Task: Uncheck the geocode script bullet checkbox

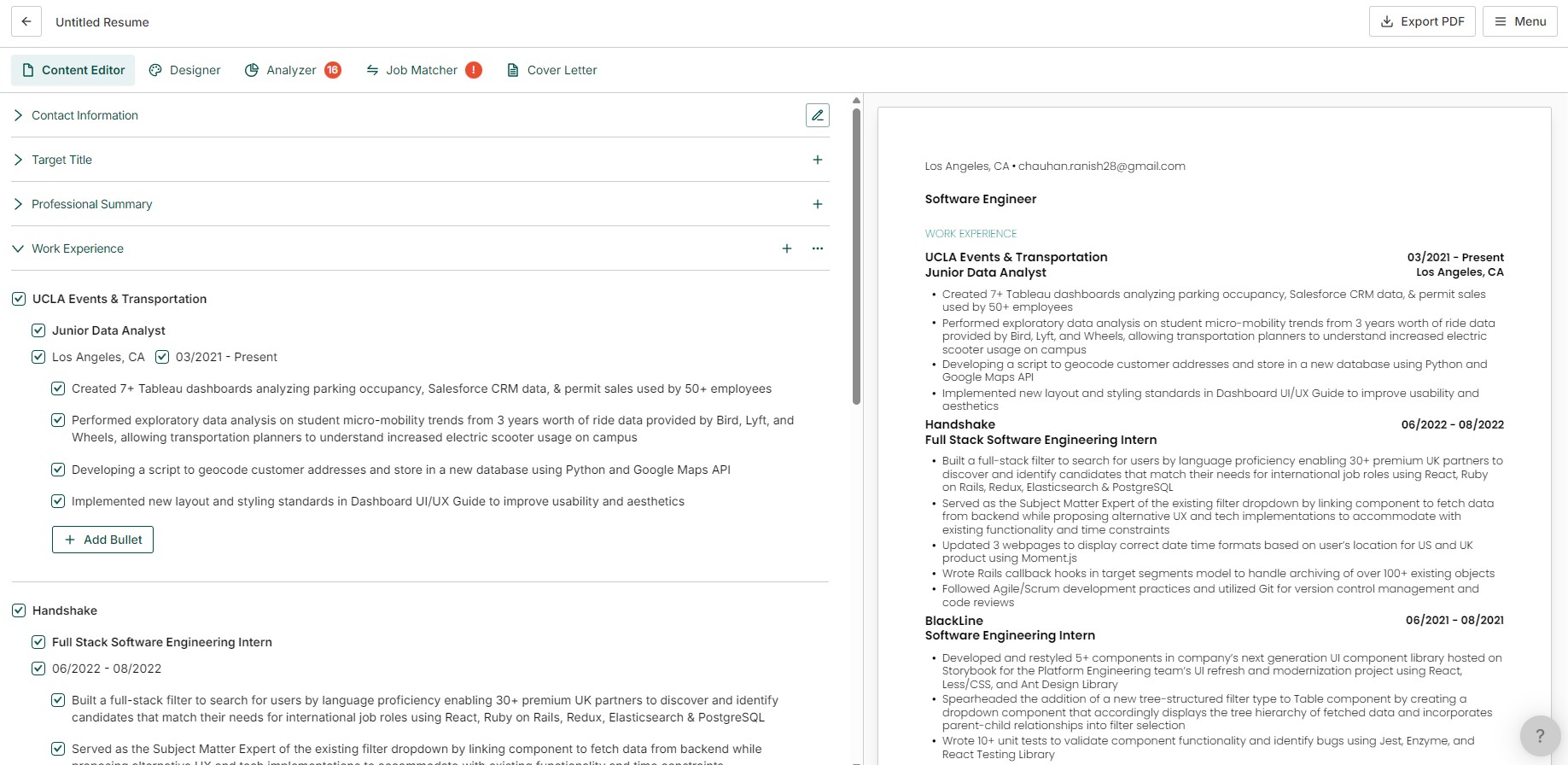Action: 58,470
